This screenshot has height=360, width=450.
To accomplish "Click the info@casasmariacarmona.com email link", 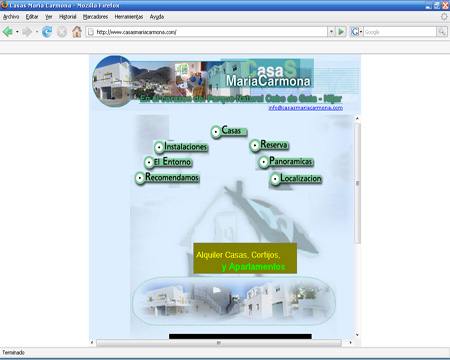I will pyautogui.click(x=306, y=108).
